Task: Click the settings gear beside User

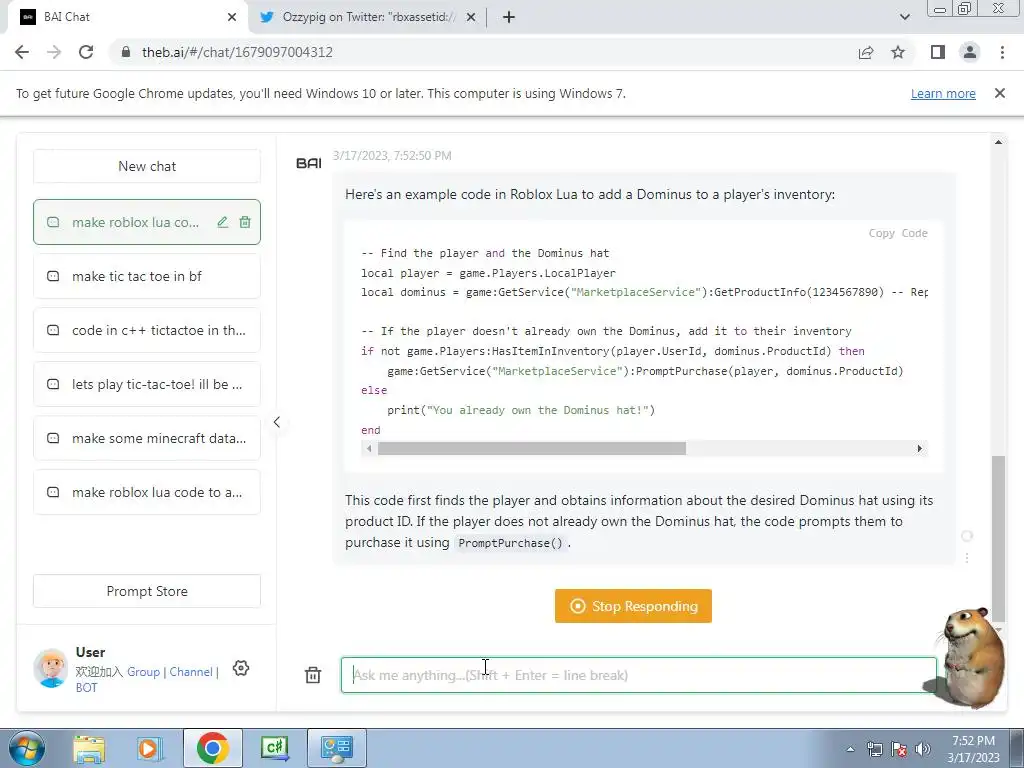Action: tap(241, 668)
